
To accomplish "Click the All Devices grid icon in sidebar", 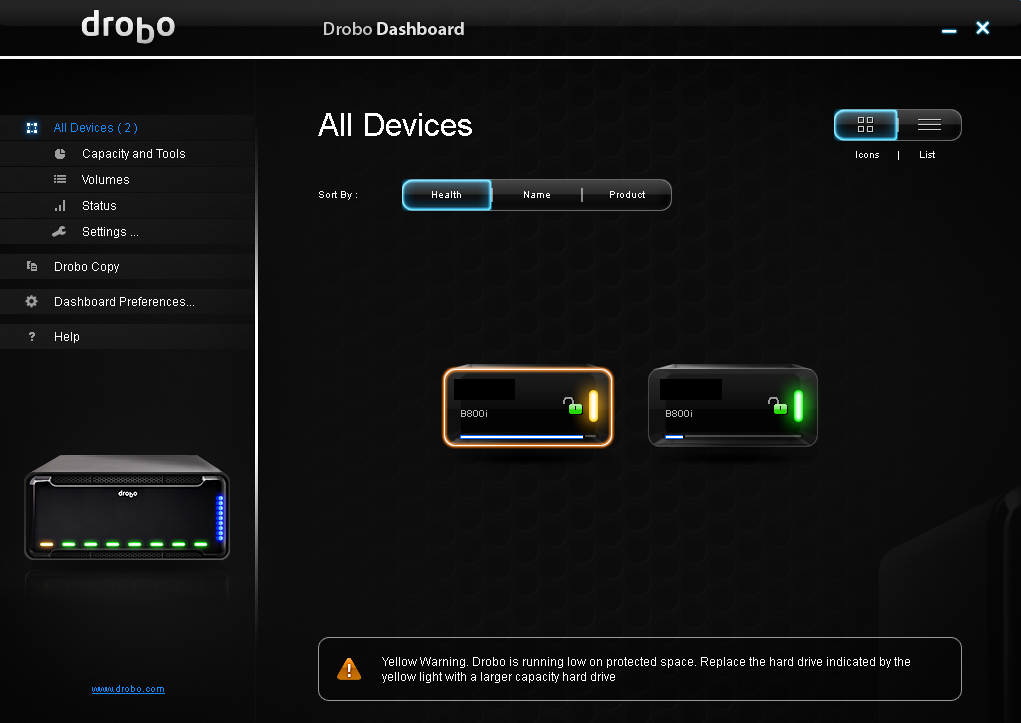I will pos(32,128).
